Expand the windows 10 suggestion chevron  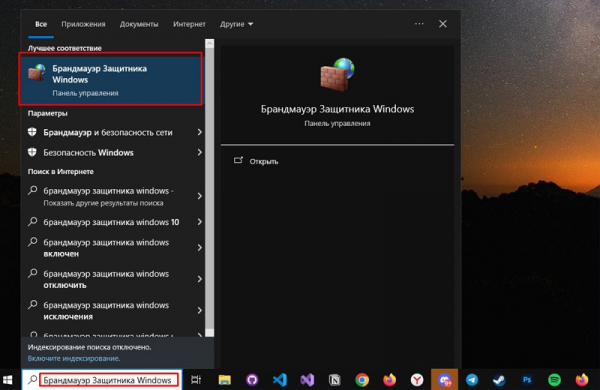click(199, 222)
